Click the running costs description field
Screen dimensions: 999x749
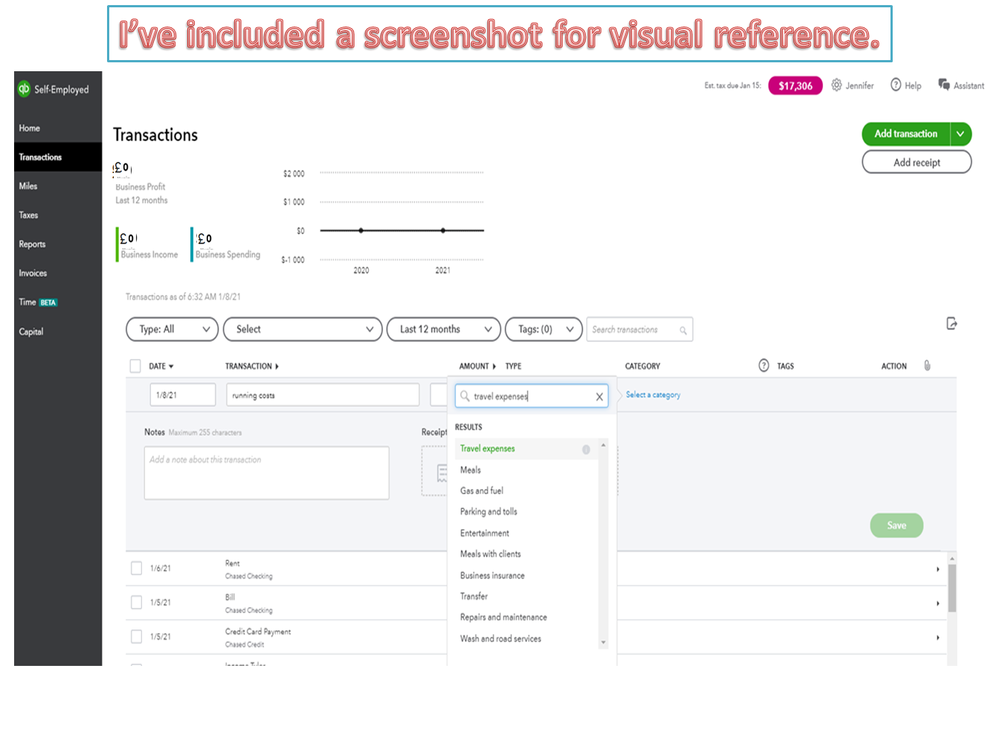click(x=322, y=395)
